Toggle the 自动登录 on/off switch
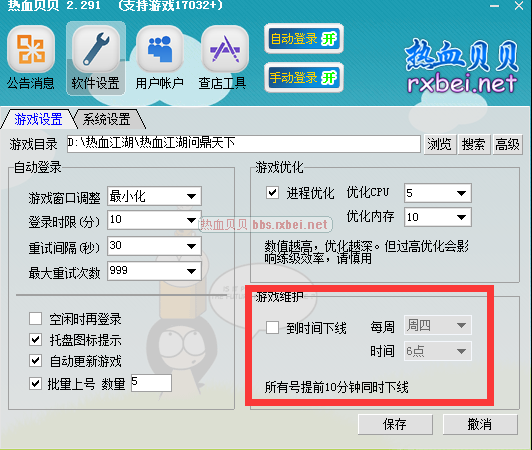Screen dimensions: 532x450 [x=304, y=39]
